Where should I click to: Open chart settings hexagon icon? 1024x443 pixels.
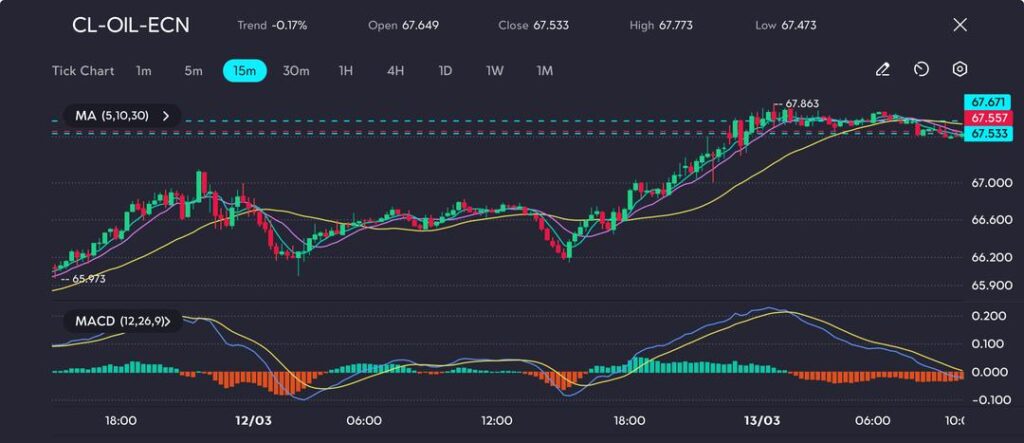[959, 70]
